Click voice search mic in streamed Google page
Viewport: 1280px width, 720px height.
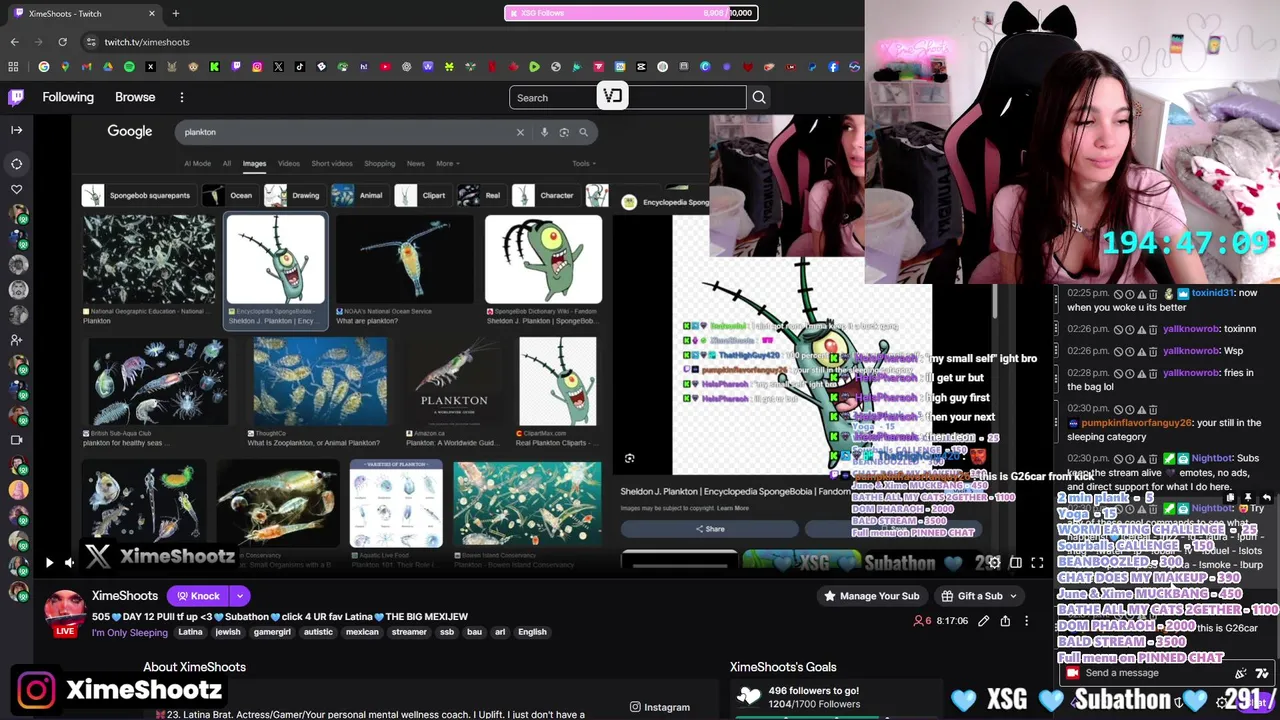[x=544, y=132]
